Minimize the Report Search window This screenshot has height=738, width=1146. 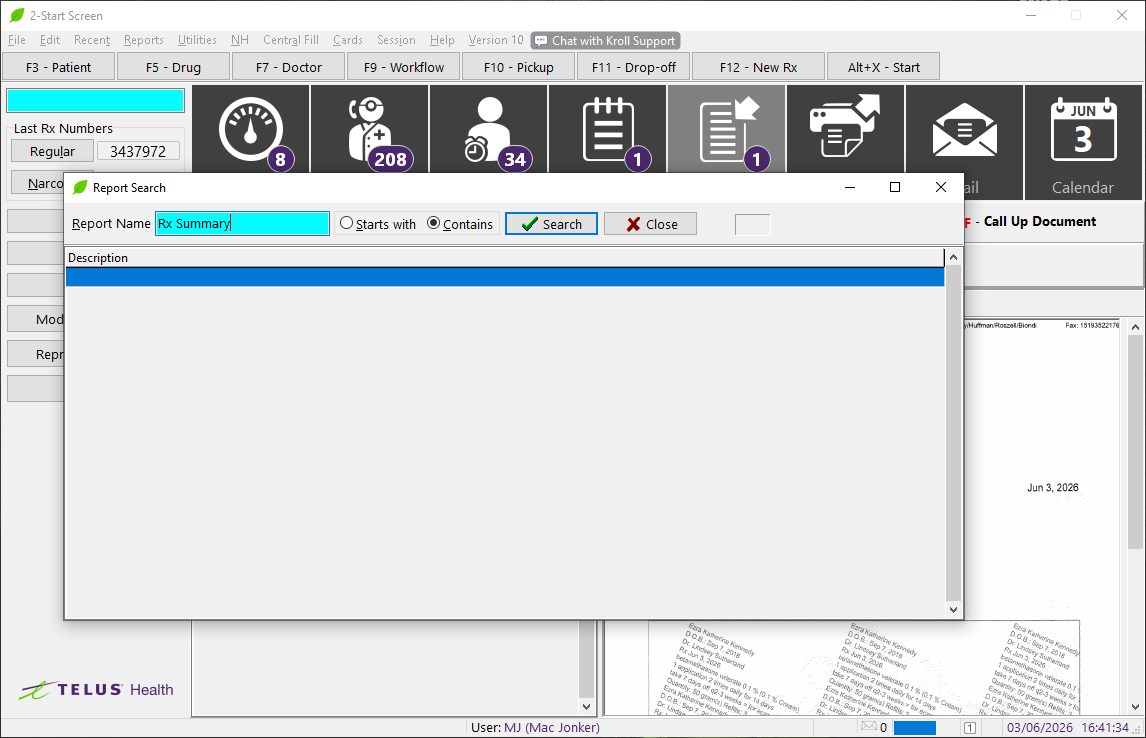pyautogui.click(x=850, y=187)
